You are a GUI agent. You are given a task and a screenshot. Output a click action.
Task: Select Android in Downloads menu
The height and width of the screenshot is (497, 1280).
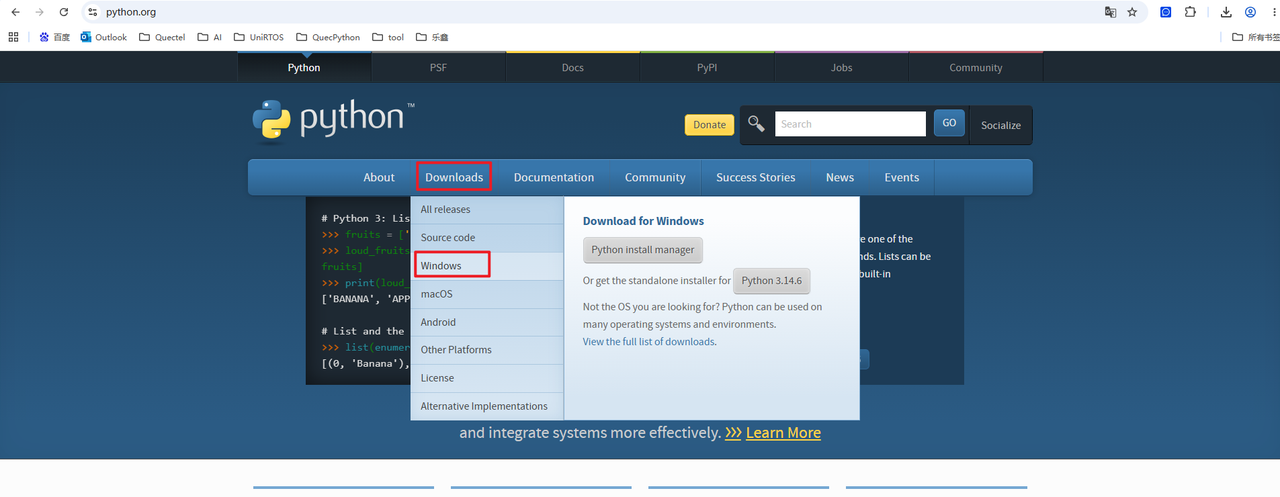pyautogui.click(x=487, y=322)
